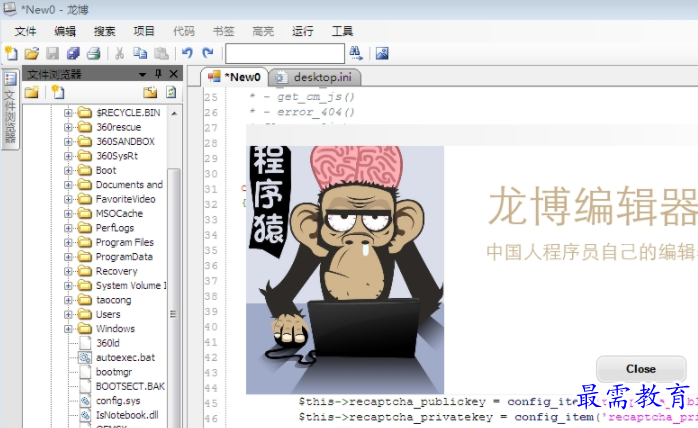The height and width of the screenshot is (428, 698).
Task: Click the binoculars Find icon
Action: coord(356,53)
